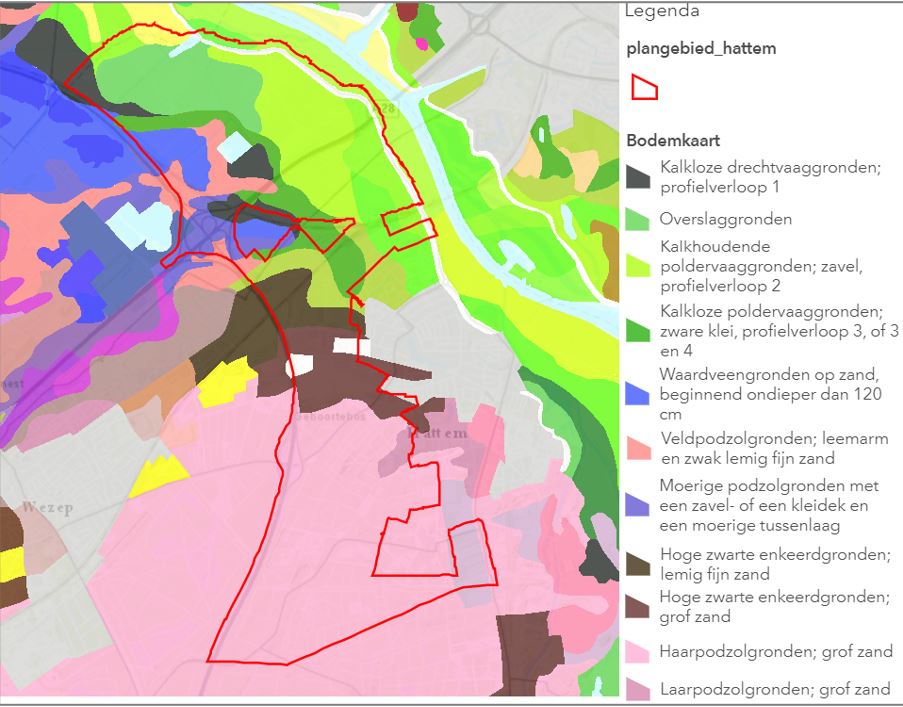Select the plangebied_hattem layer title

(700, 48)
